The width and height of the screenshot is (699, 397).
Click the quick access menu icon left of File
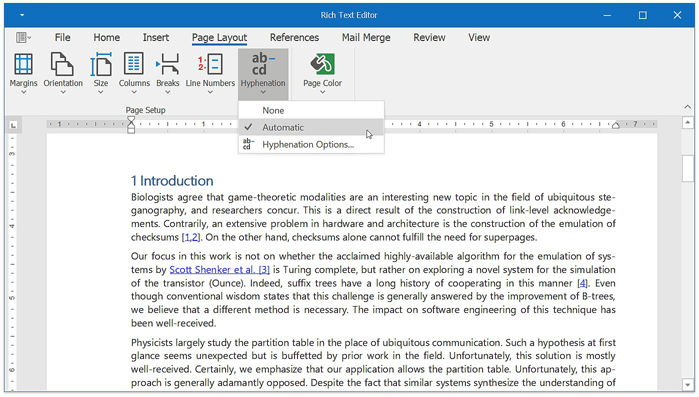[23, 37]
